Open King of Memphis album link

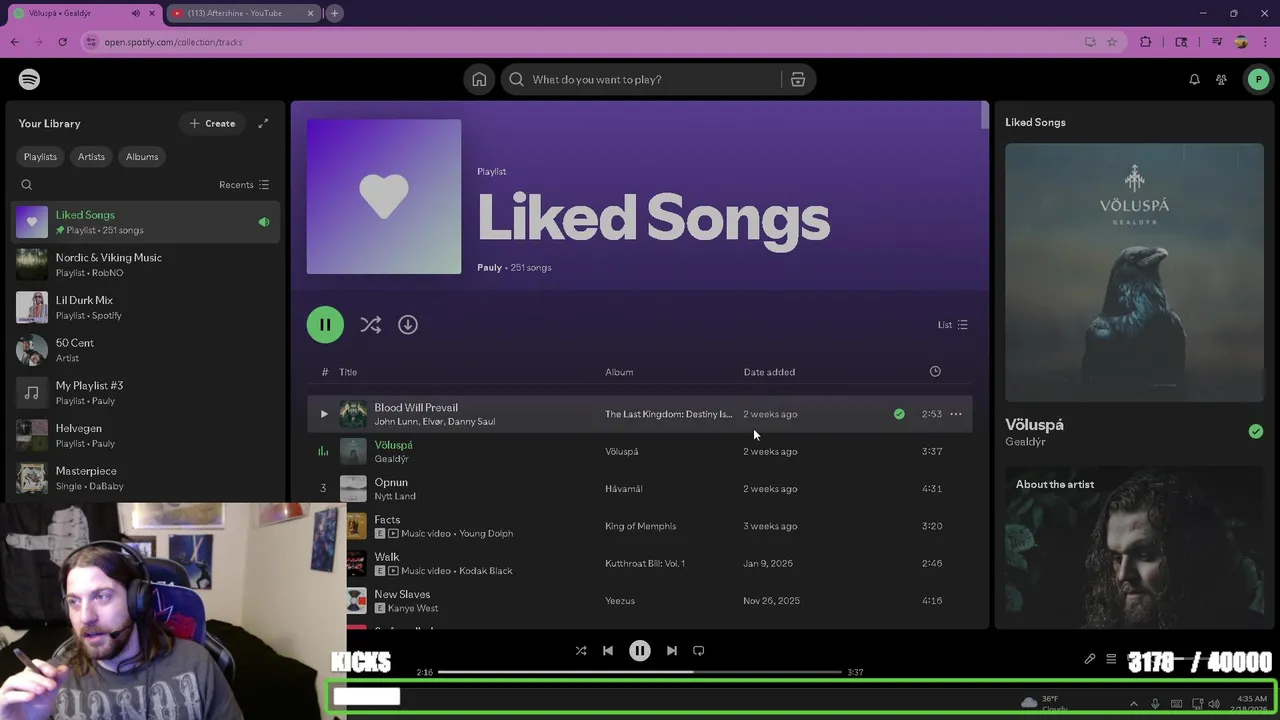click(x=640, y=526)
